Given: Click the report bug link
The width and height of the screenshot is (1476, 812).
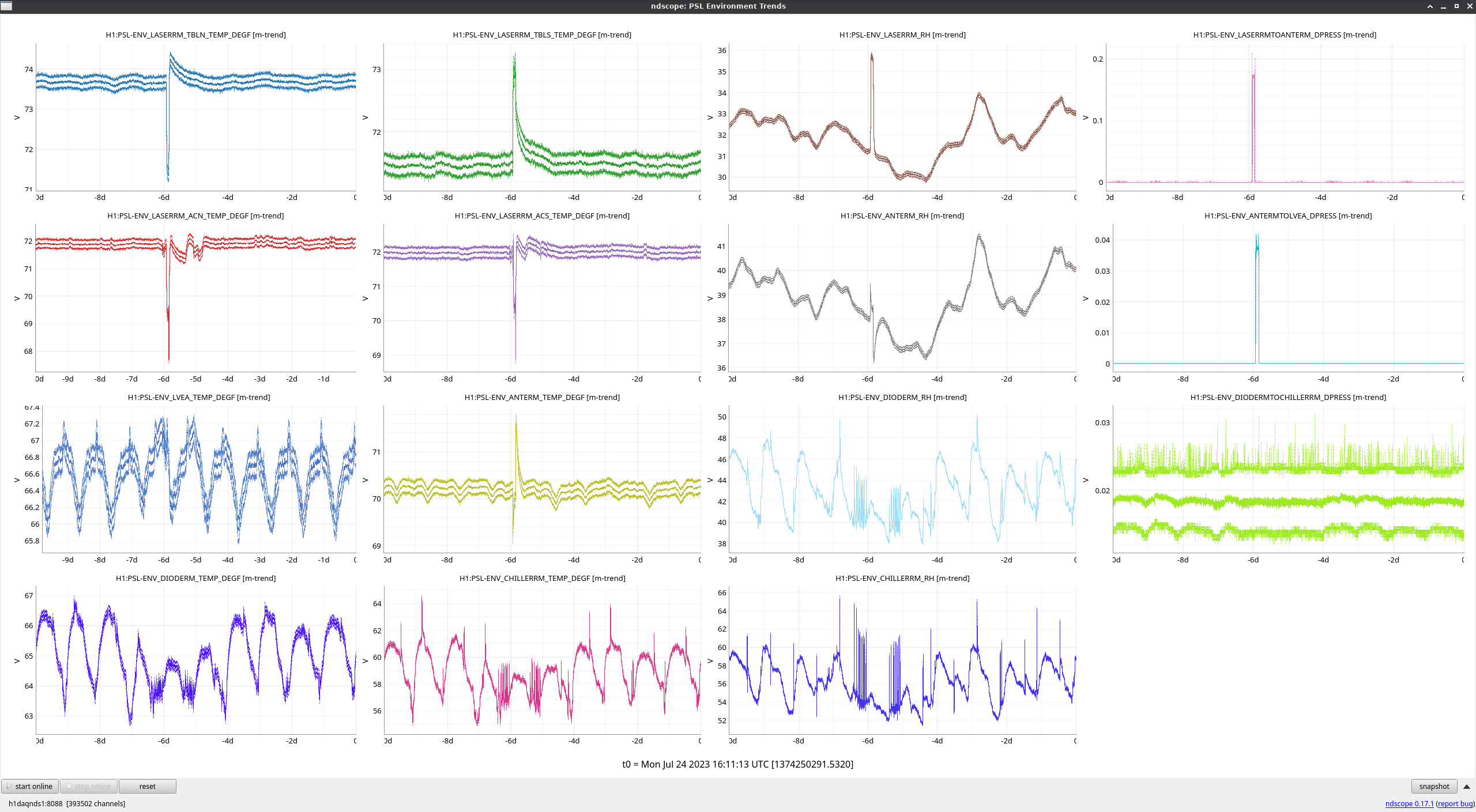Looking at the screenshot, I should point(1455,803).
